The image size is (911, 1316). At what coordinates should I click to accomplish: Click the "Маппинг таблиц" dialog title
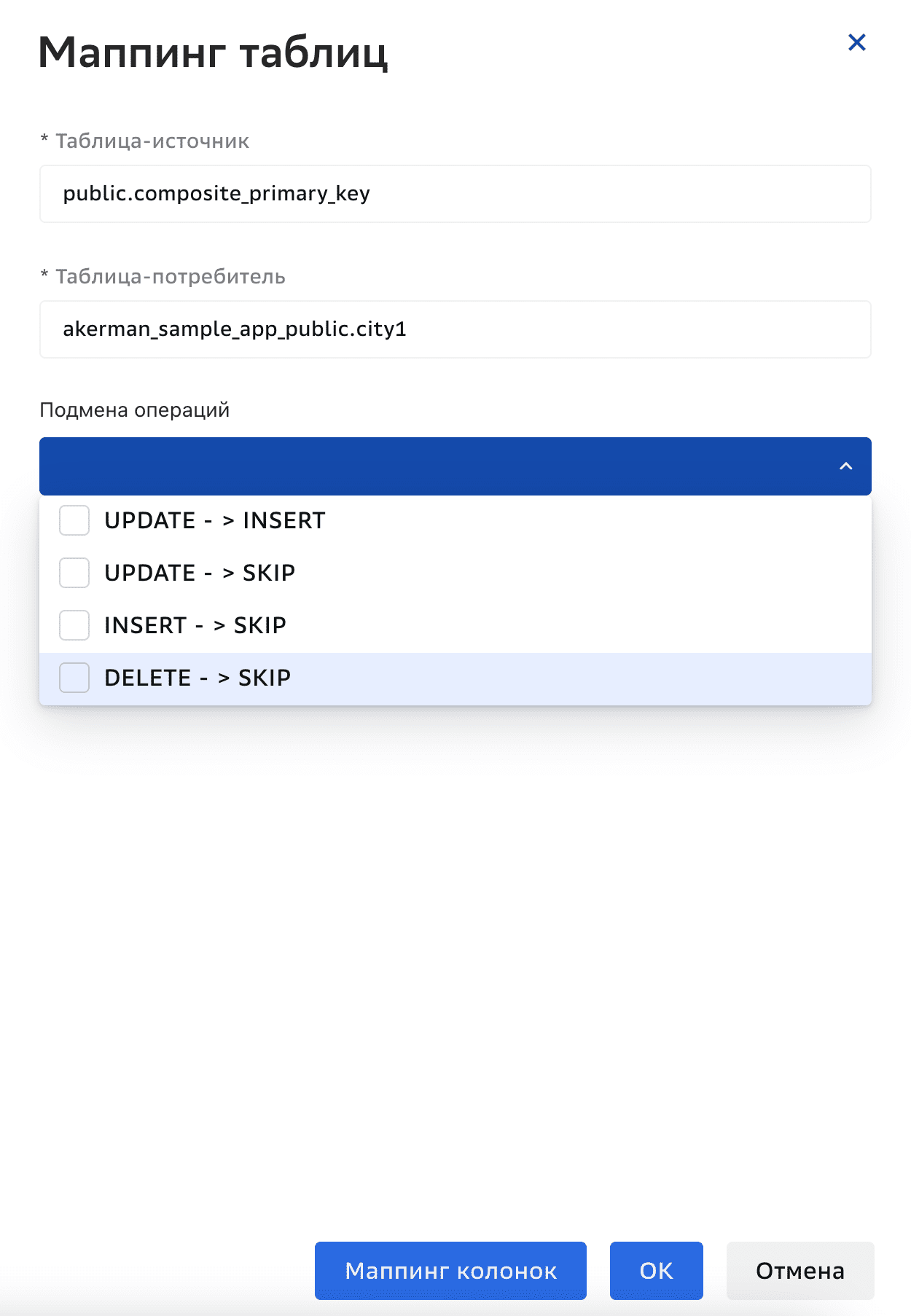(213, 52)
